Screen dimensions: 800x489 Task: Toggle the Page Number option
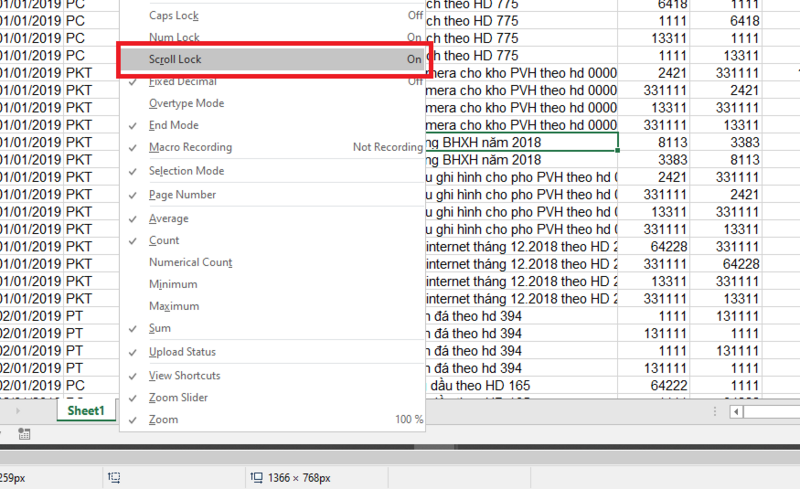[272, 194]
